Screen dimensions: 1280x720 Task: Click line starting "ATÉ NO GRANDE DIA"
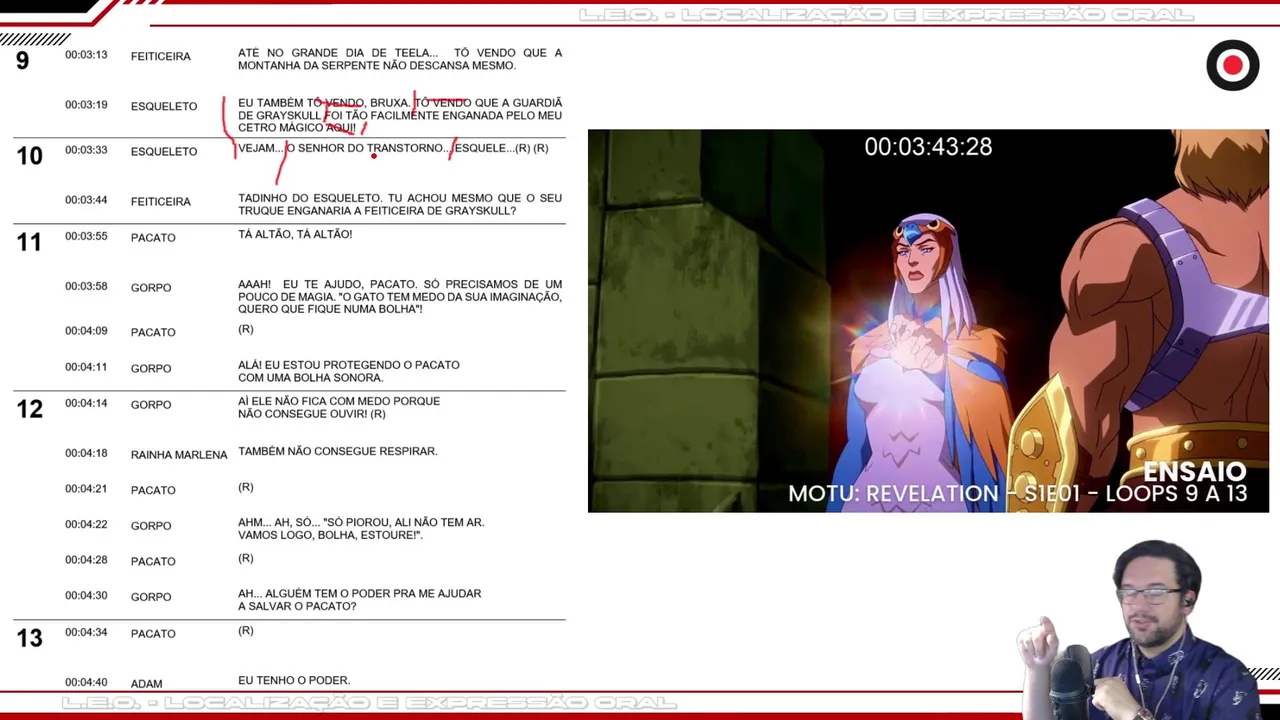click(400, 59)
